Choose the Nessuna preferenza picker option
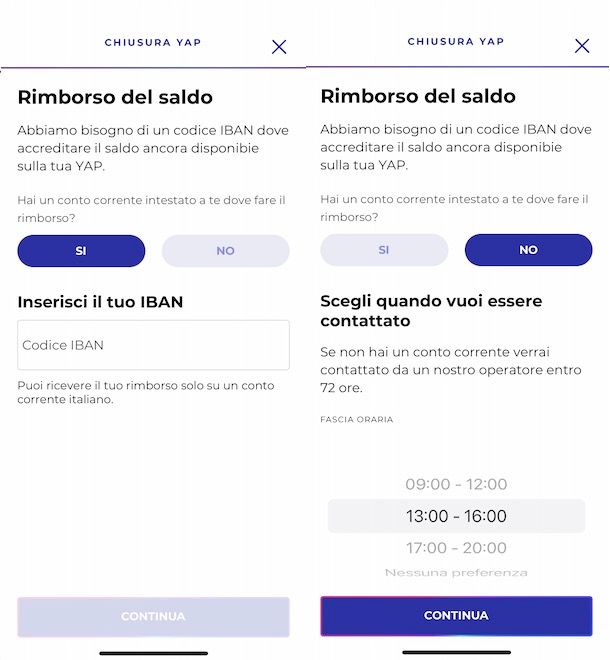610x660 pixels. pos(456,573)
